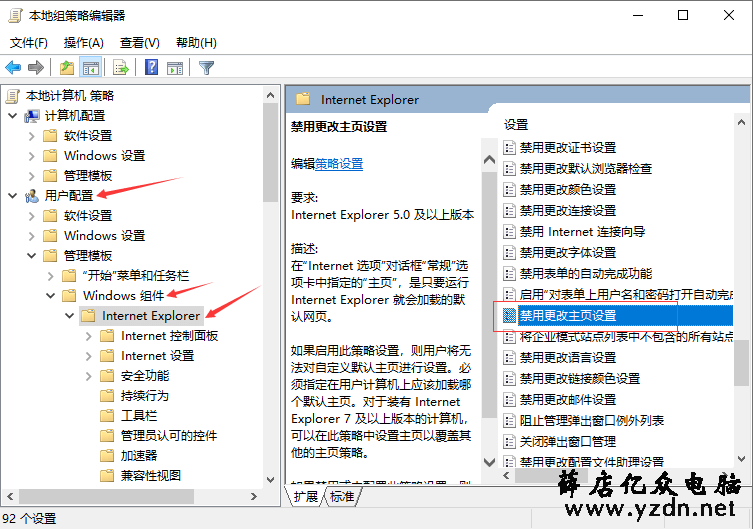Expand 管理模板 under 计算机配置
Screen dimensions: 753x529
(x=32, y=176)
